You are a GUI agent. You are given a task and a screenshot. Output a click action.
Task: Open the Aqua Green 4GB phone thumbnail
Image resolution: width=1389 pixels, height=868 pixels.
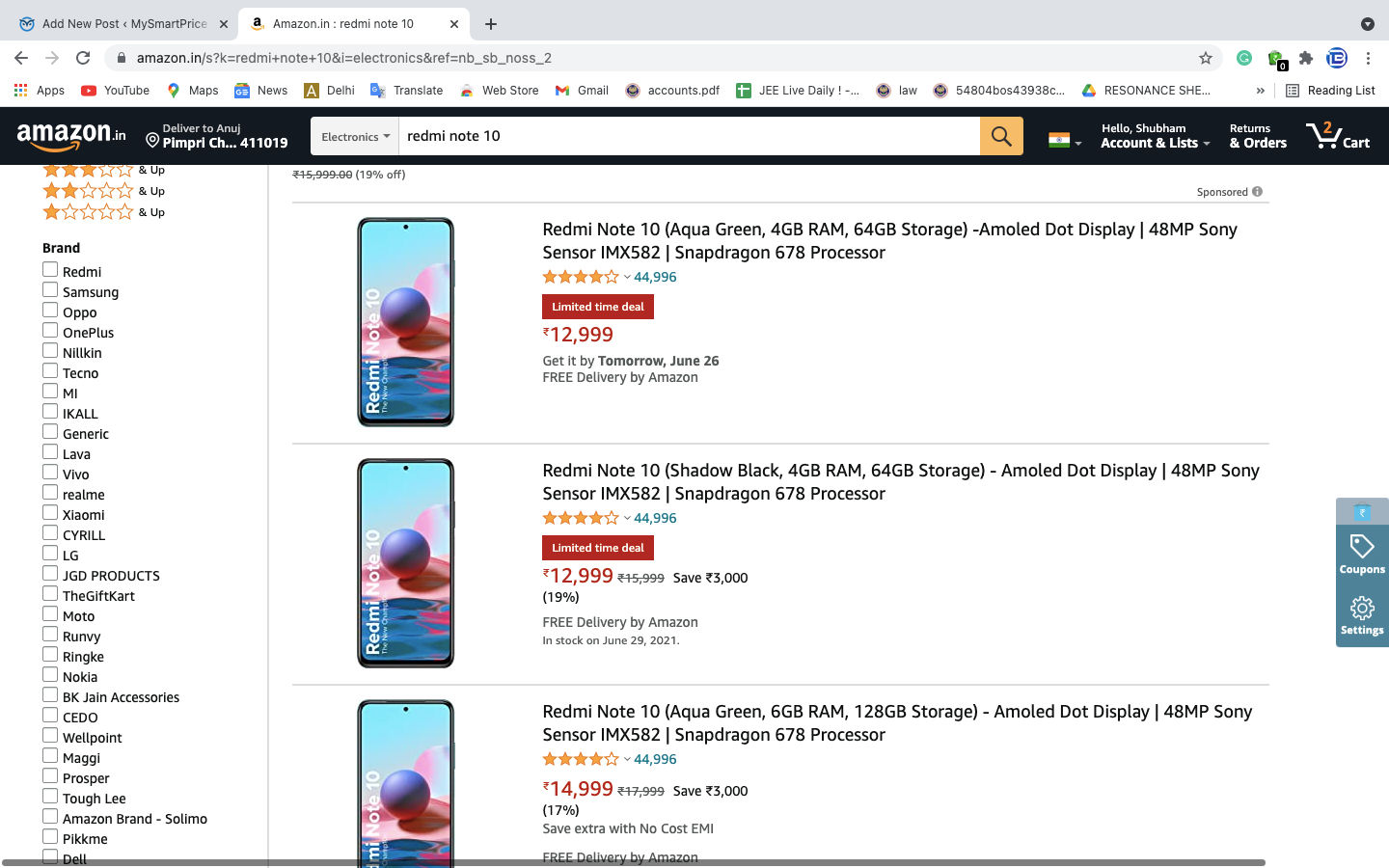coord(405,322)
